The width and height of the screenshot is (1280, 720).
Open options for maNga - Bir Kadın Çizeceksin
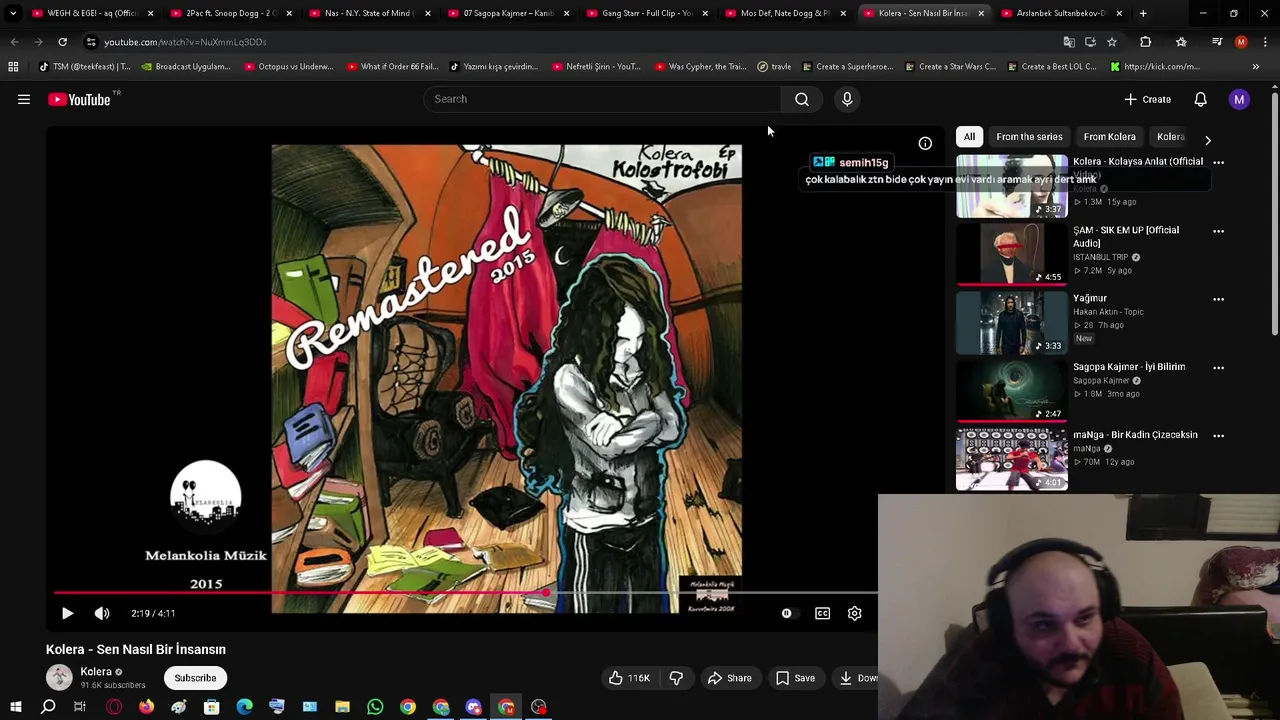pyautogui.click(x=1218, y=435)
